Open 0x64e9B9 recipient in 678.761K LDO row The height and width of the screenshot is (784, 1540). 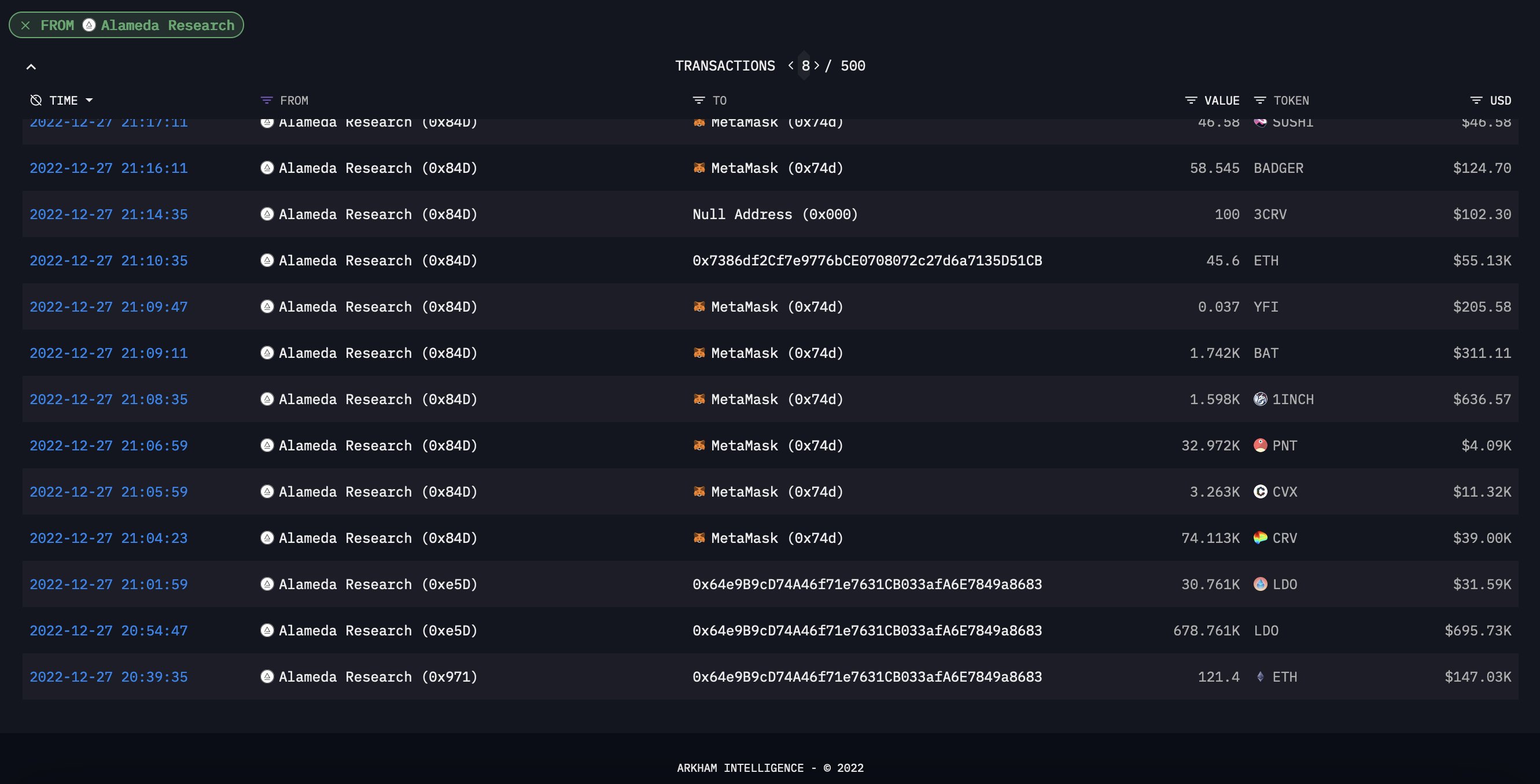click(x=867, y=630)
